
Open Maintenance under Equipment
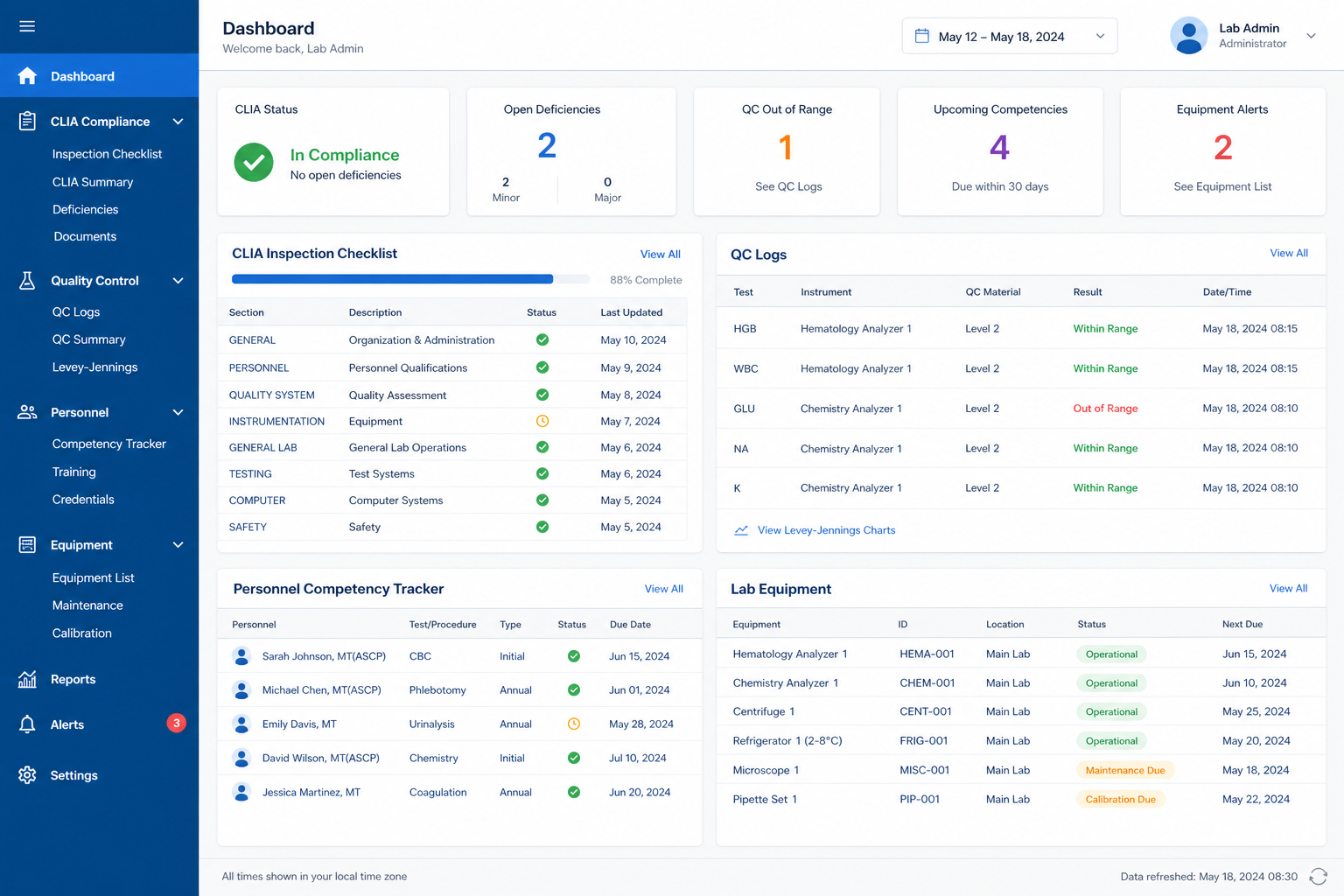(87, 605)
